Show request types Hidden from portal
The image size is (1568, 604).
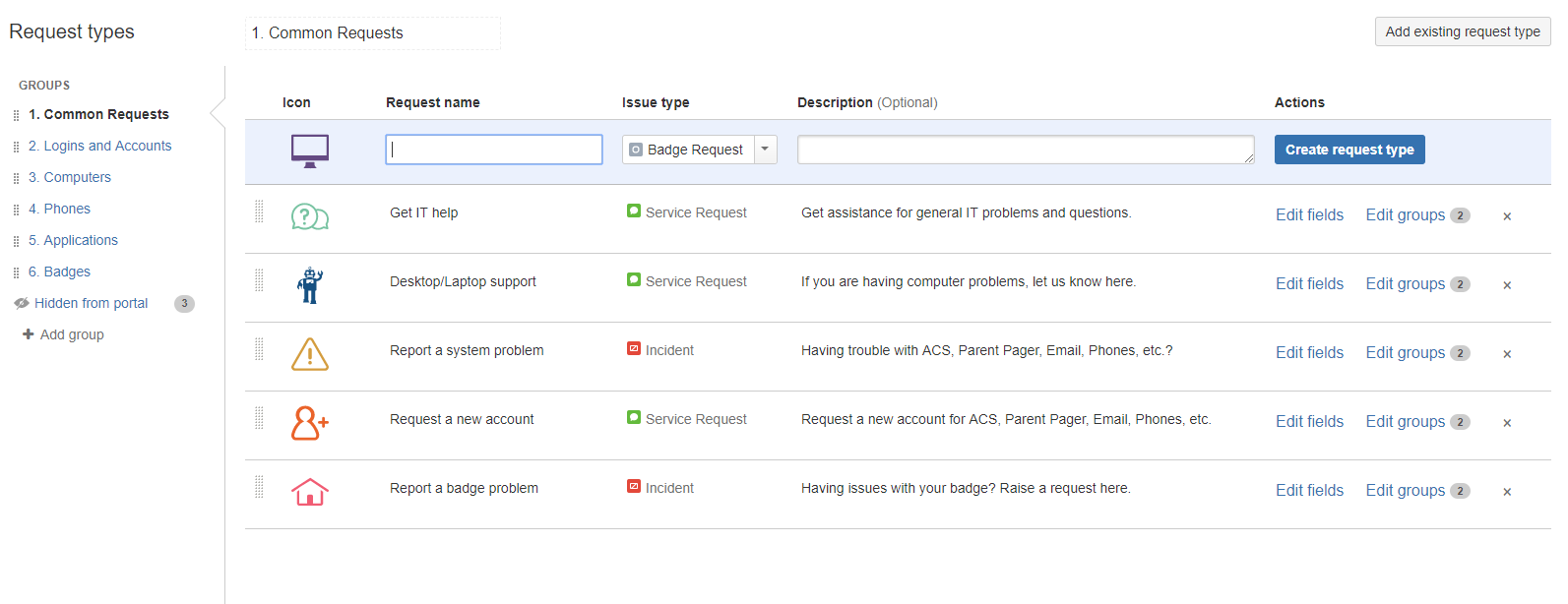click(91, 303)
